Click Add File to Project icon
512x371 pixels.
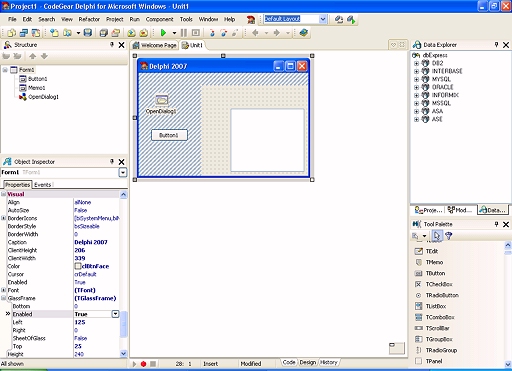pyautogui.click(x=131, y=33)
